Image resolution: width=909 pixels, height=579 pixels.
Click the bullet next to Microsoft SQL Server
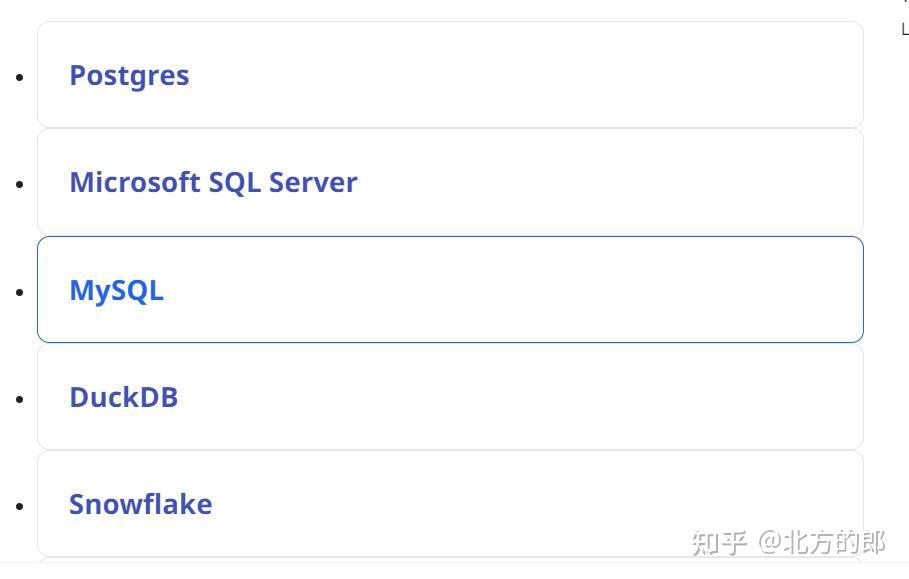(x=20, y=184)
